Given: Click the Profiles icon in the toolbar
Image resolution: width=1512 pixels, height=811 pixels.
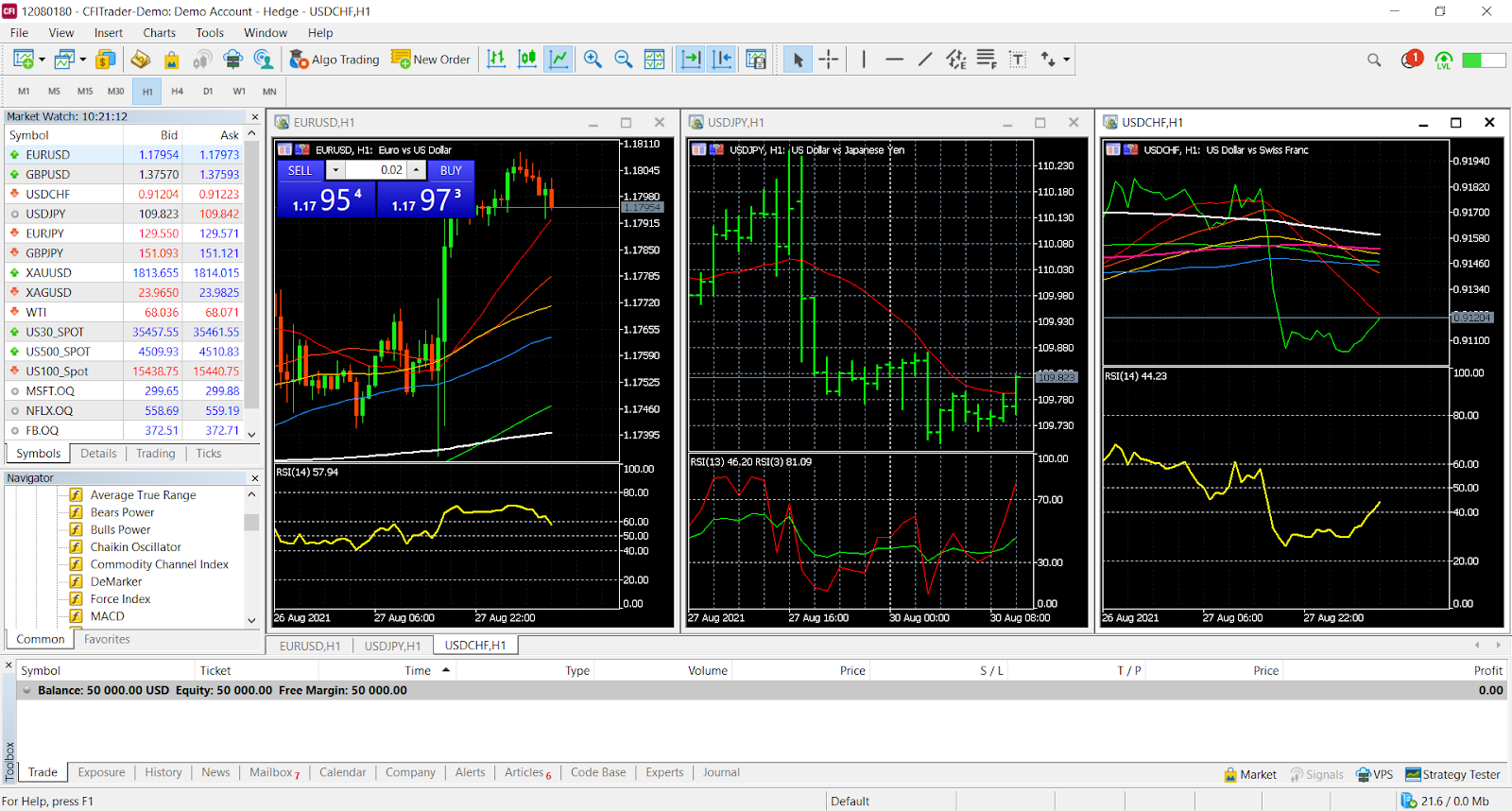Looking at the screenshot, I should point(64,60).
